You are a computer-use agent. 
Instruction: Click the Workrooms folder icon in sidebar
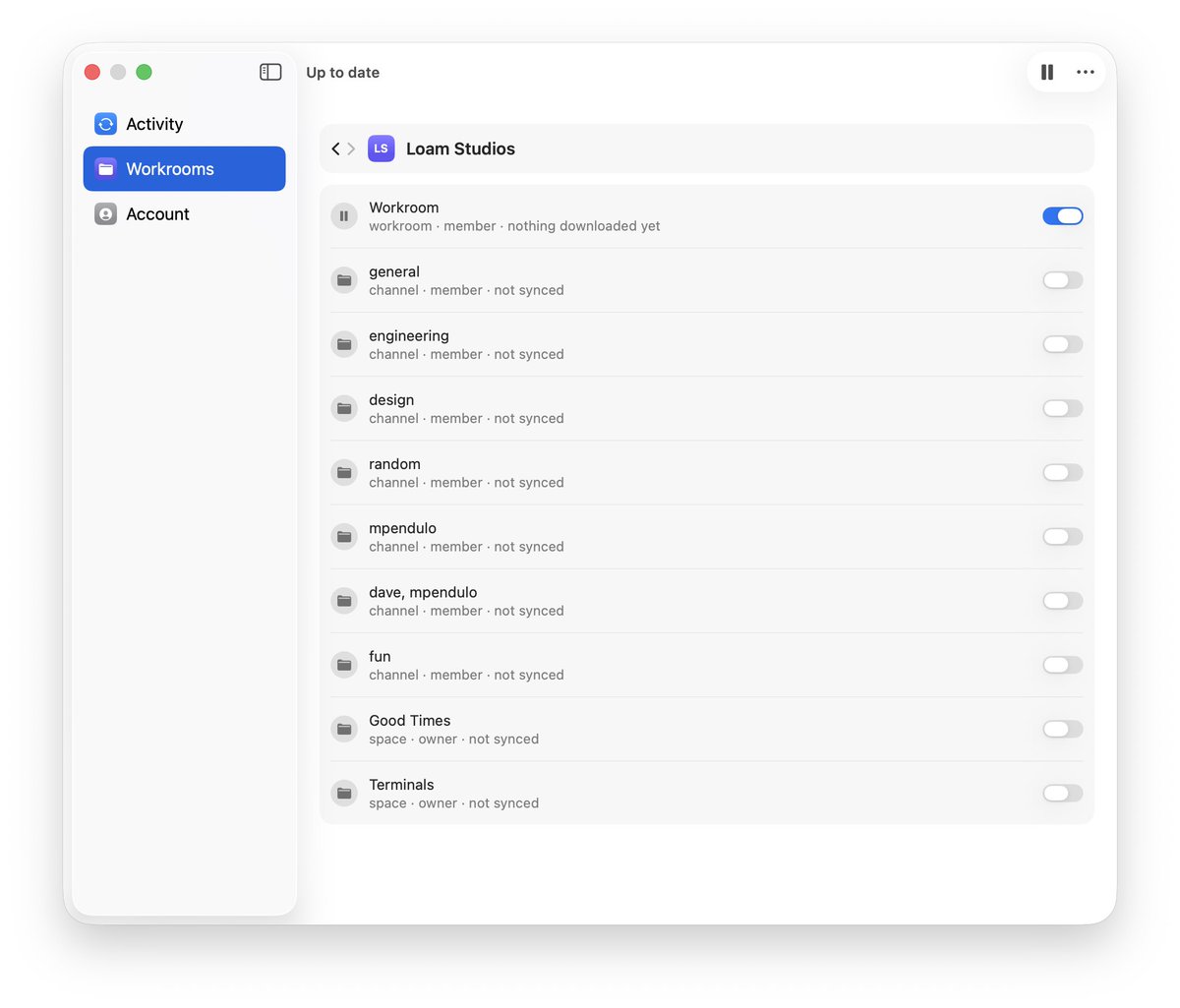point(105,169)
